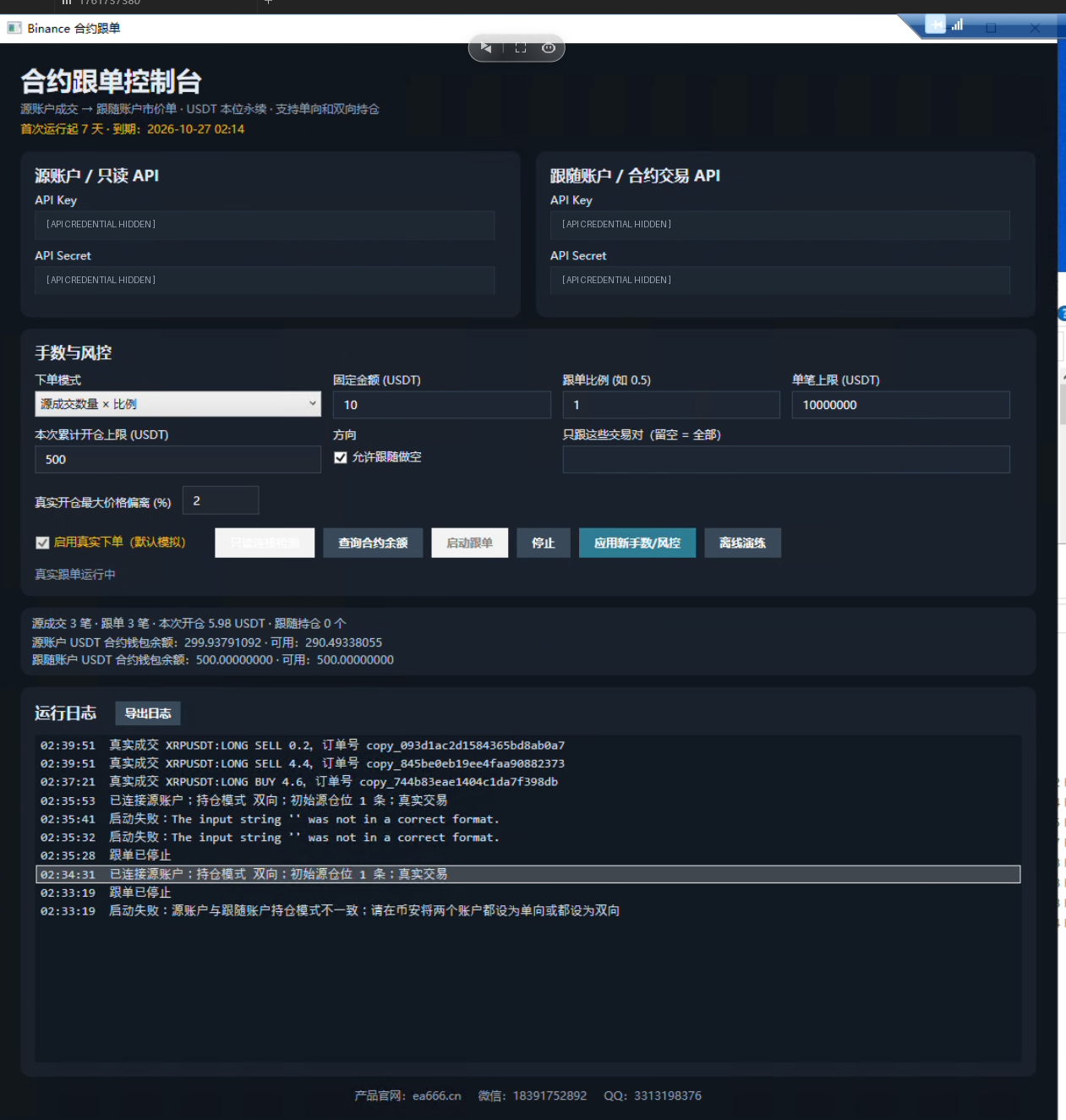
Task: Select the 02:35:41 启动失败 log row
Action: [x=528, y=819]
